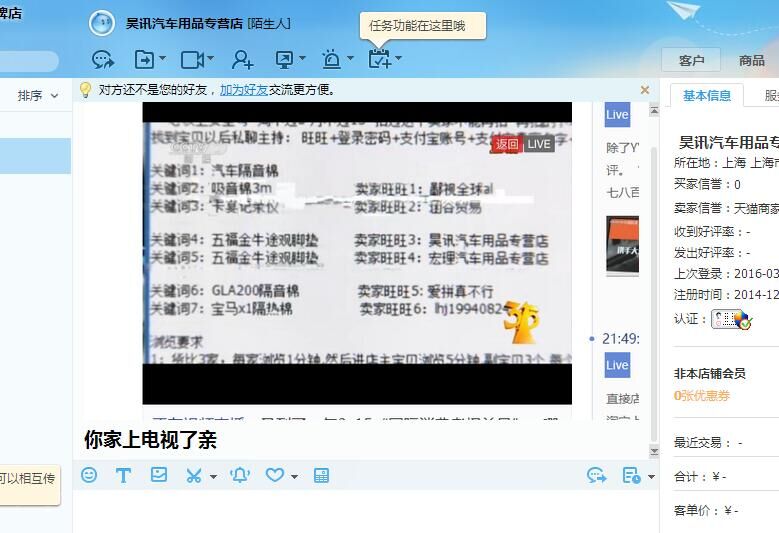This screenshot has width=779, height=533.
Task: Start a video call with camera icon
Action: coord(193,60)
